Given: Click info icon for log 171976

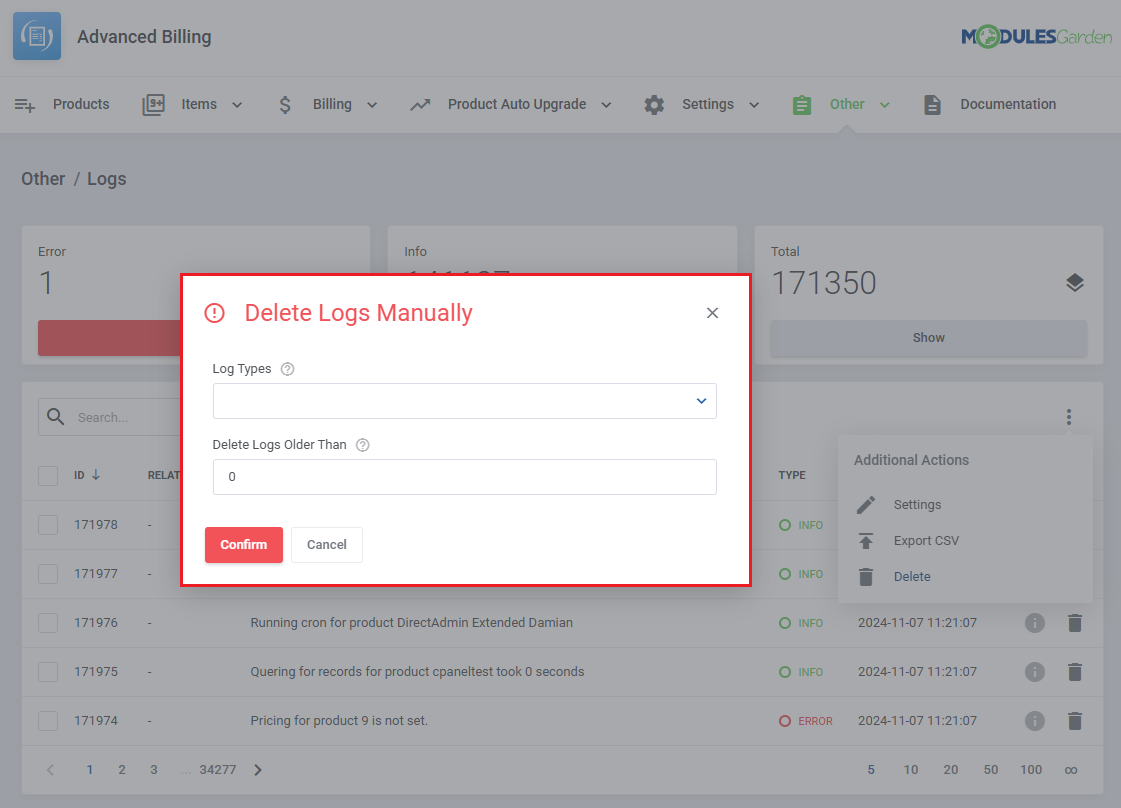Looking at the screenshot, I should (x=1034, y=623).
